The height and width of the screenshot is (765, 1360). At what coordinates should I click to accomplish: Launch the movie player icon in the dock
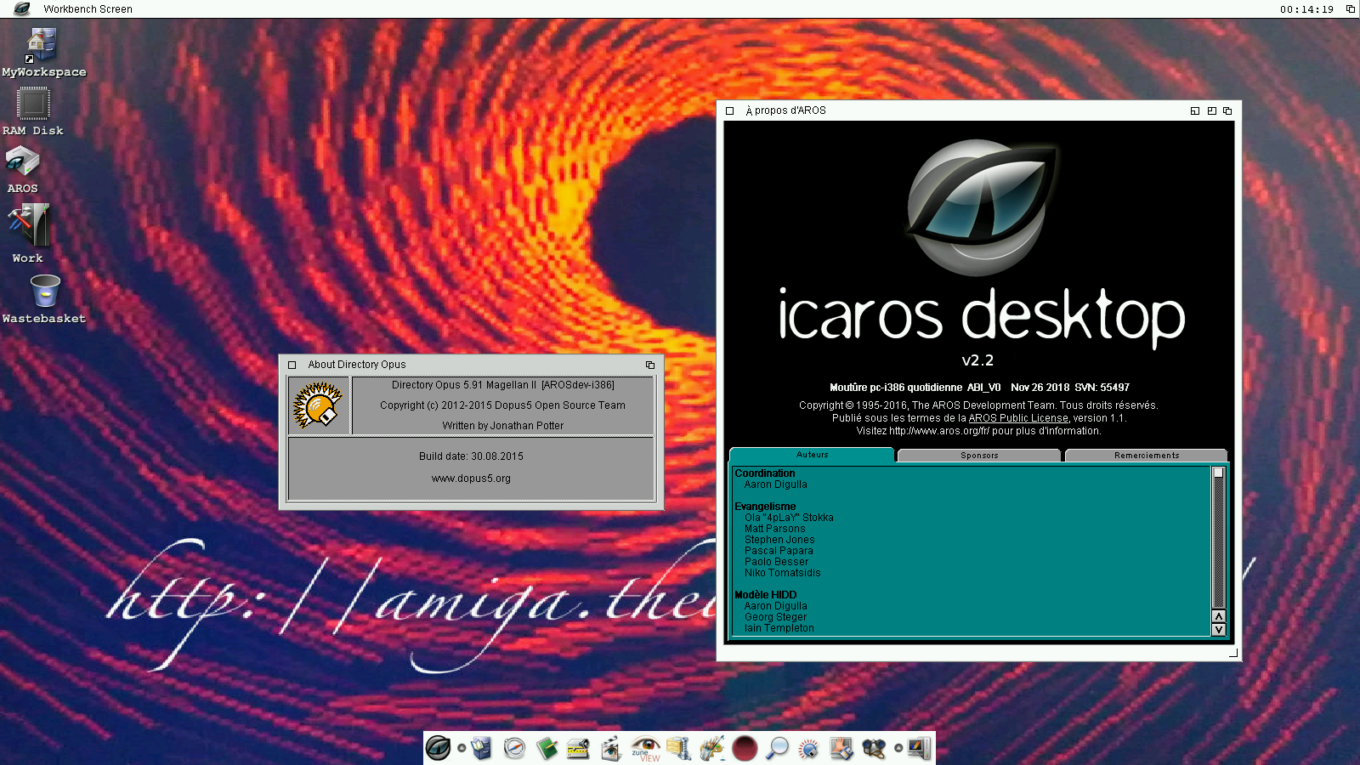(611, 747)
